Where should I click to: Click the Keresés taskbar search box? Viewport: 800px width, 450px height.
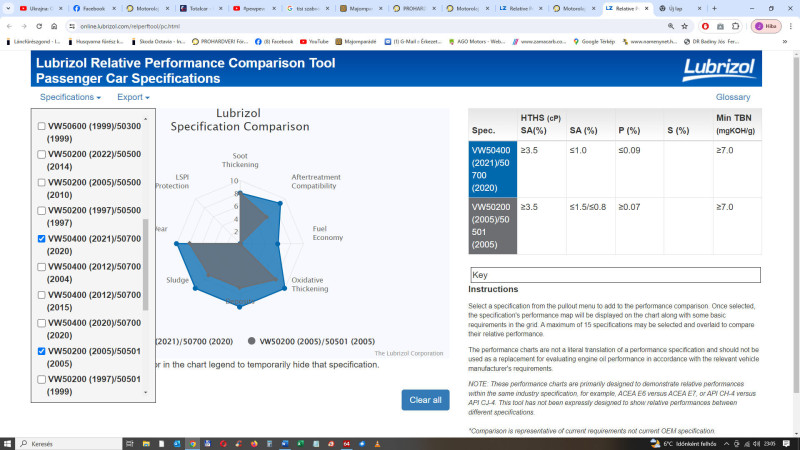70,444
